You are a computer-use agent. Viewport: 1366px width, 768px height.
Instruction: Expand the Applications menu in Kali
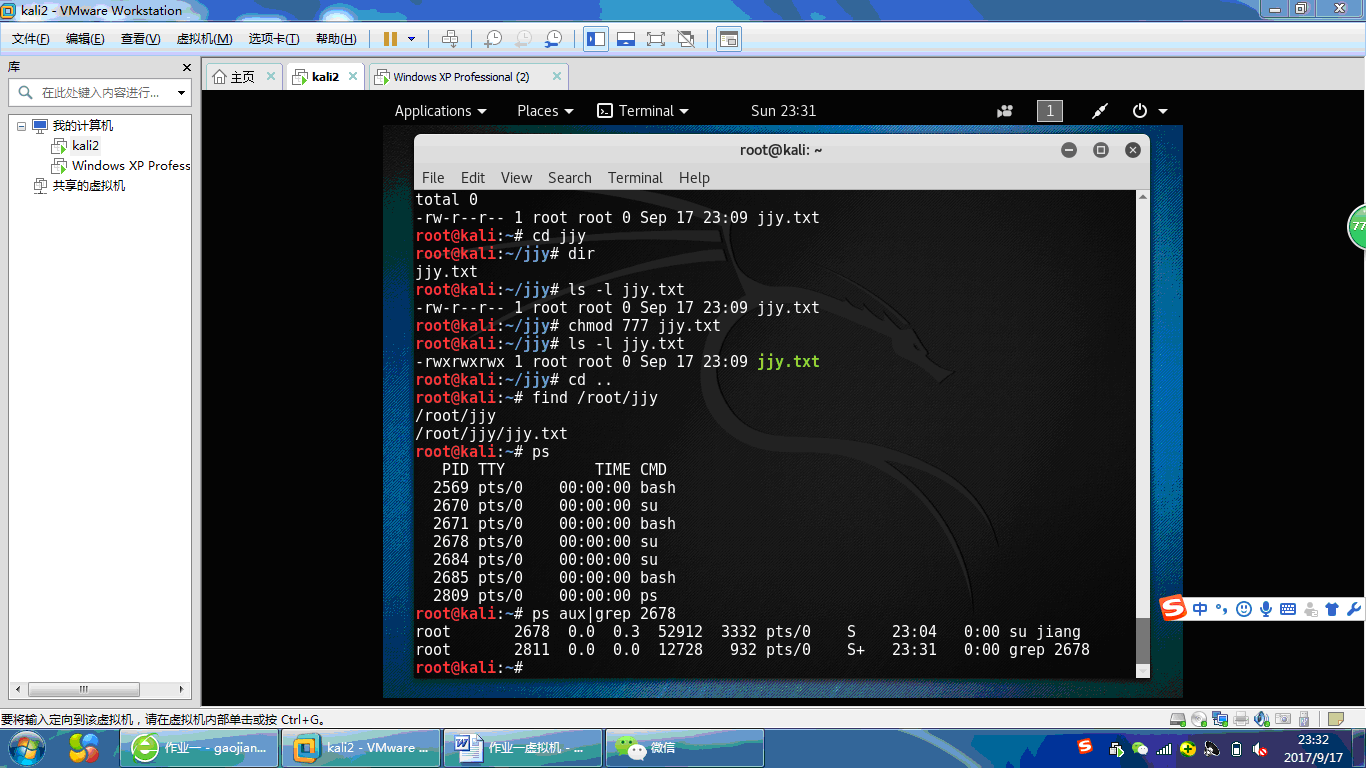440,111
